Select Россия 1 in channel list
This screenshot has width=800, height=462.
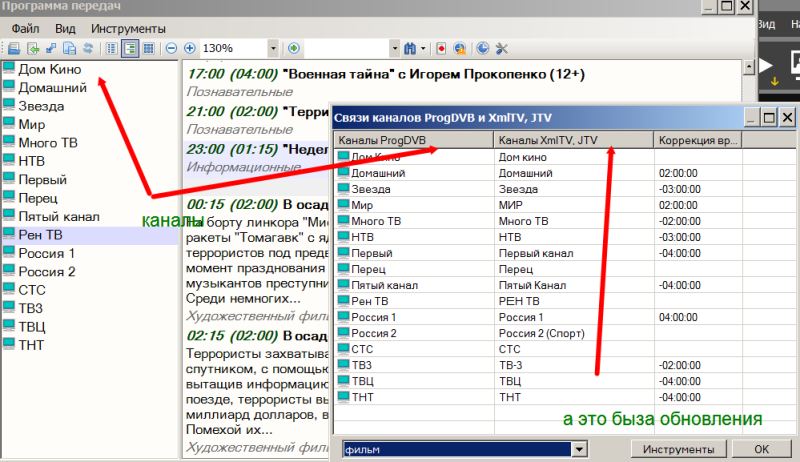(x=45, y=253)
